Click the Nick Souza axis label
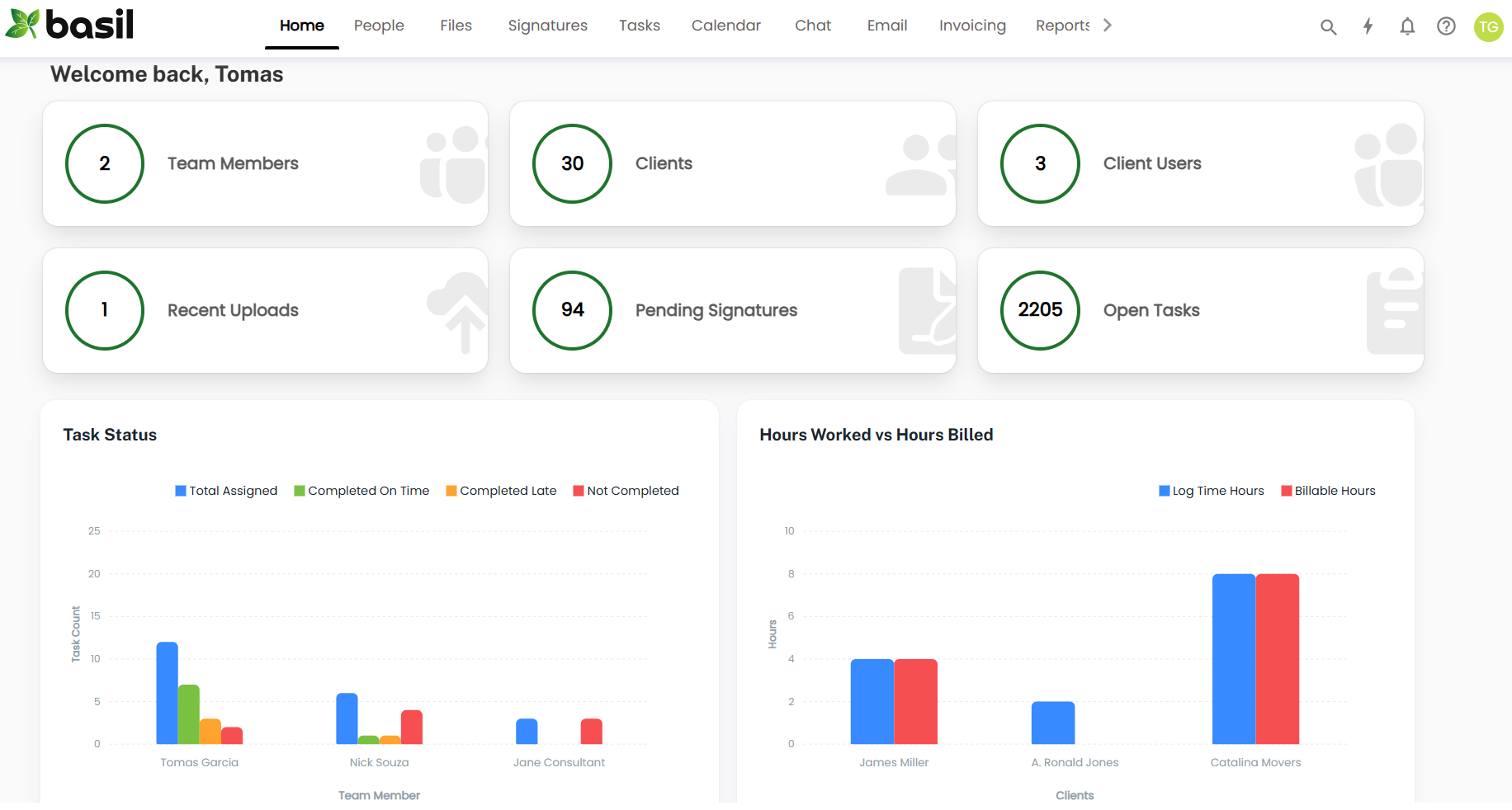Screen dimensions: 1512x810 click(380, 762)
